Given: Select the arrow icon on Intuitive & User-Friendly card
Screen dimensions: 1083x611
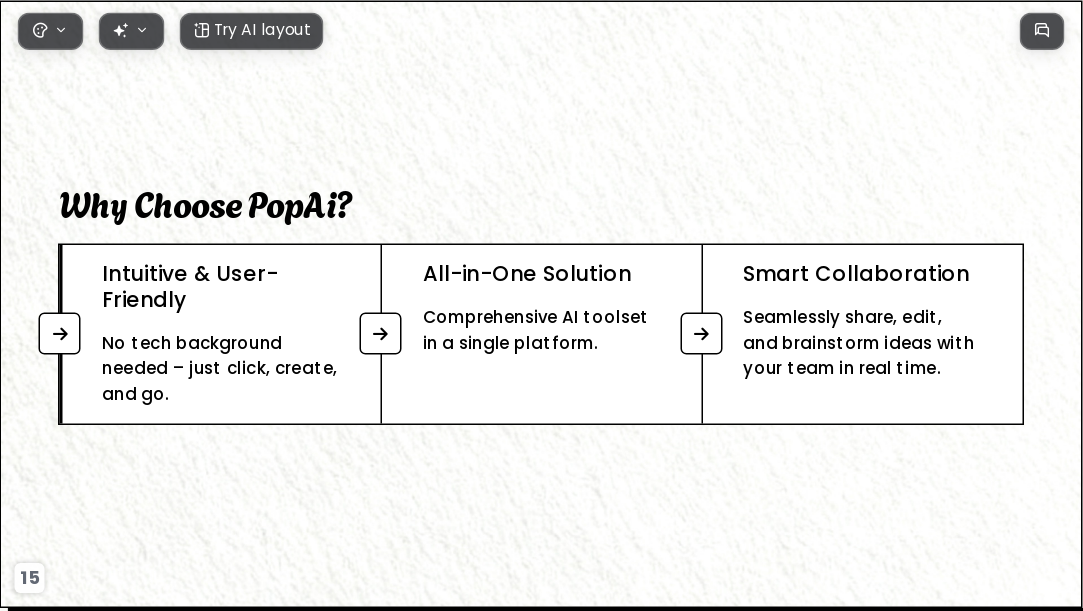Looking at the screenshot, I should pyautogui.click(x=59, y=333).
